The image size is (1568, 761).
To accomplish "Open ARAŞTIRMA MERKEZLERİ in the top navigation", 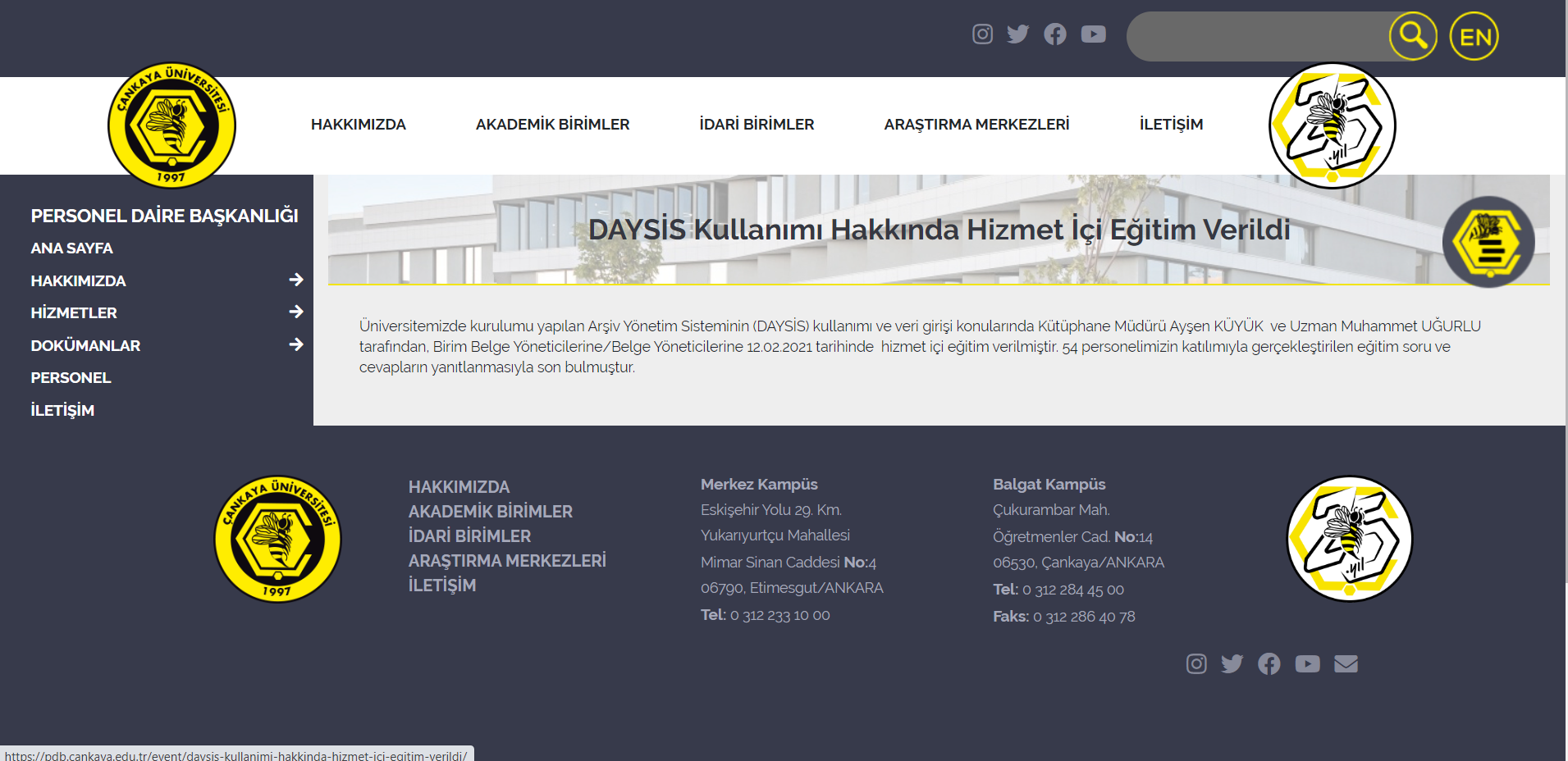I will coord(976,125).
